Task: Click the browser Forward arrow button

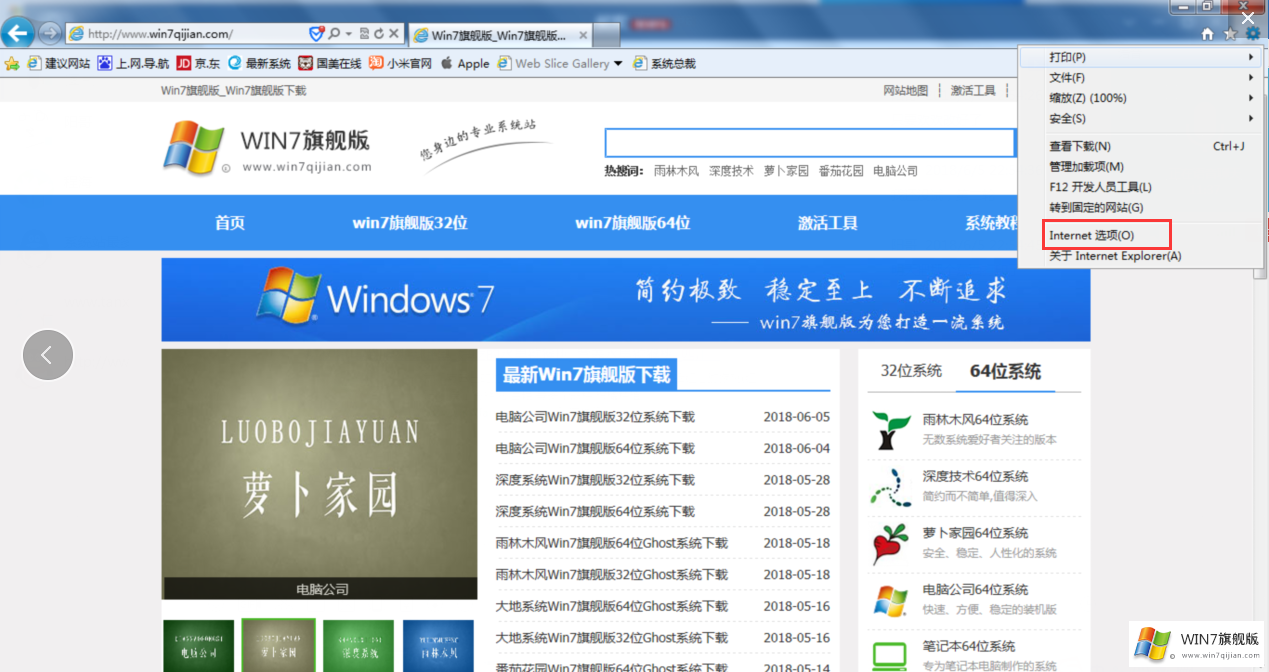Action: (49, 33)
